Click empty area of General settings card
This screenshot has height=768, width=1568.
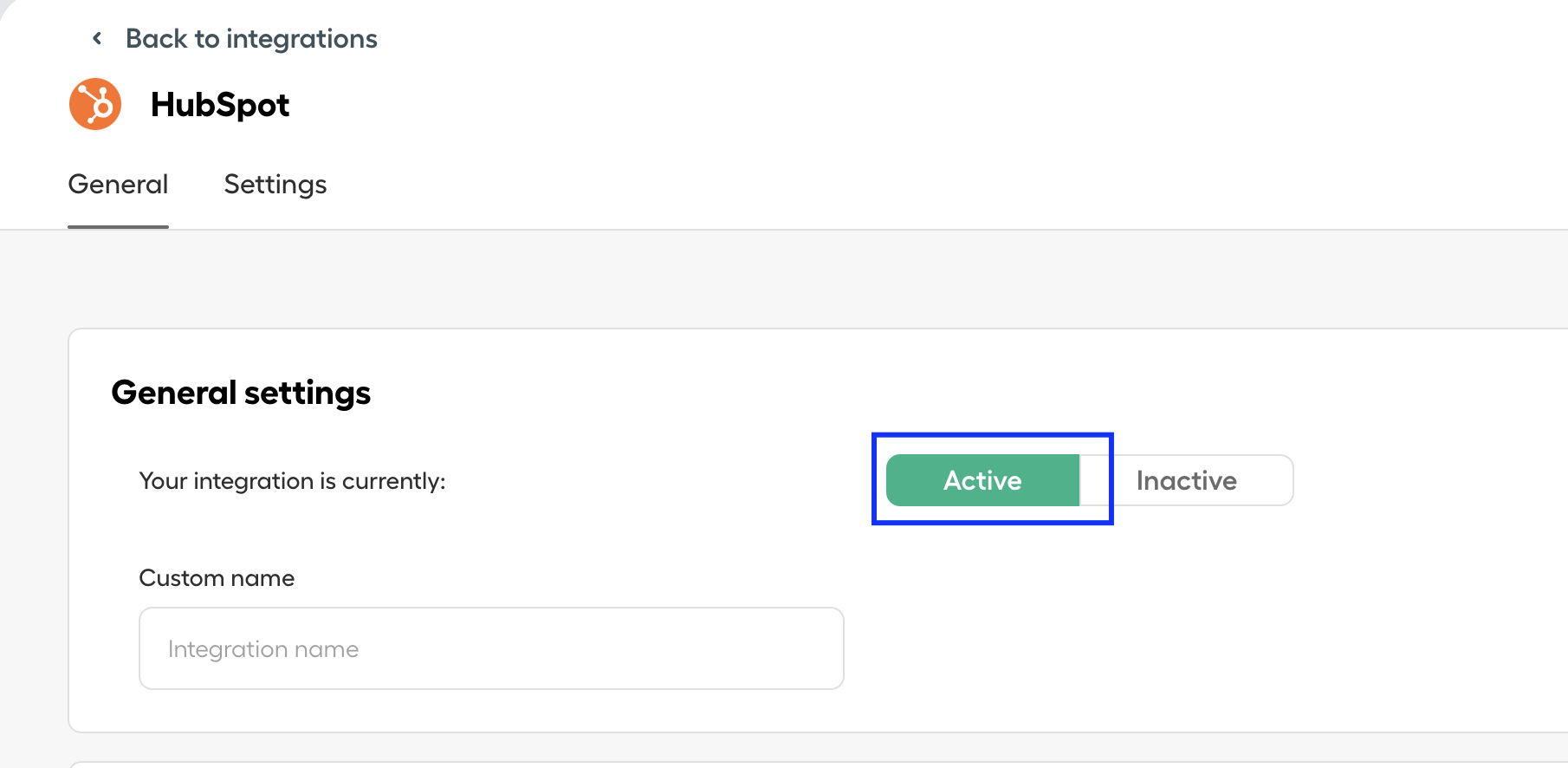(x=1213, y=624)
